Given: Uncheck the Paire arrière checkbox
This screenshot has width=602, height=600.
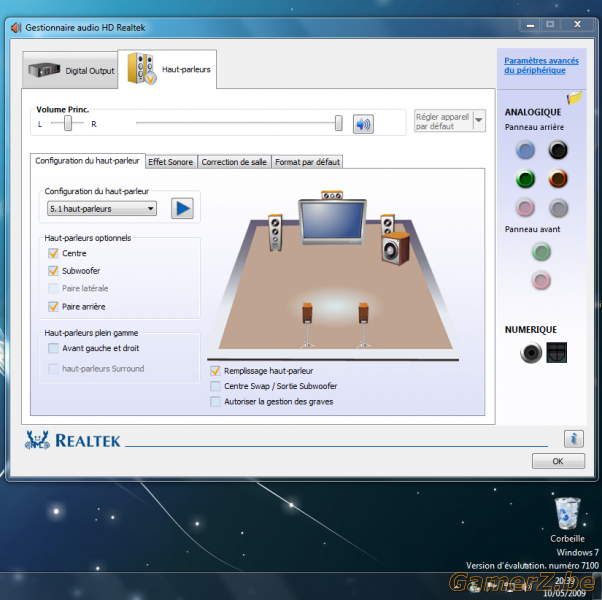Looking at the screenshot, I should (53, 306).
